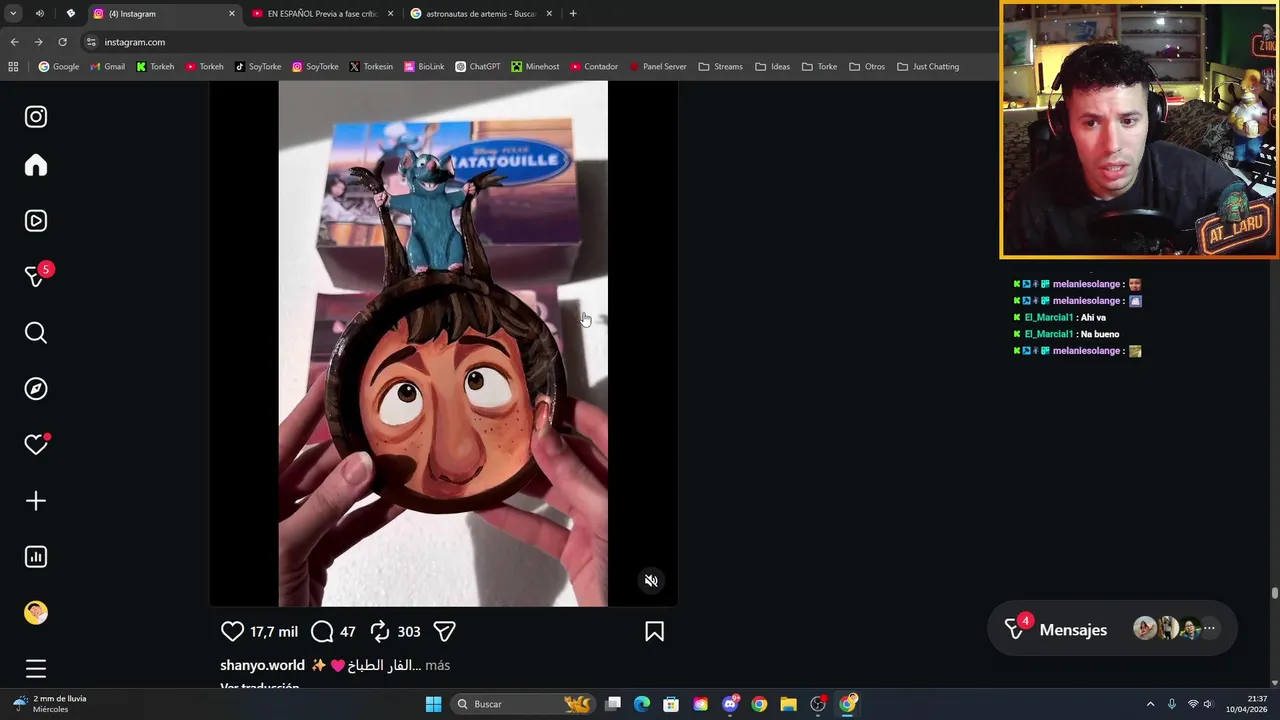Open a new browser tab
Screen dimensions: 1280x720
click(573, 14)
